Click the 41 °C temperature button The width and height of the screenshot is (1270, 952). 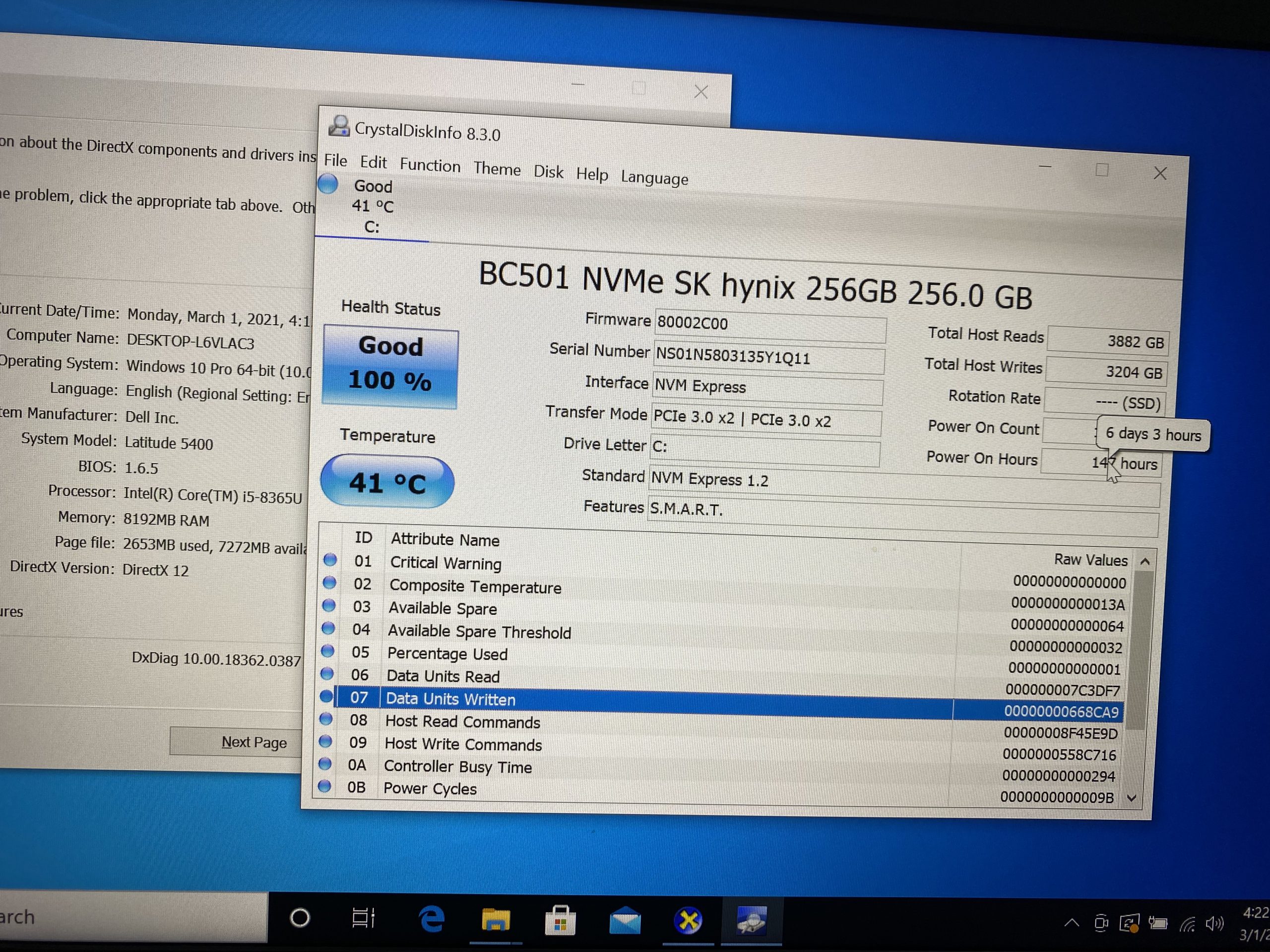[387, 481]
